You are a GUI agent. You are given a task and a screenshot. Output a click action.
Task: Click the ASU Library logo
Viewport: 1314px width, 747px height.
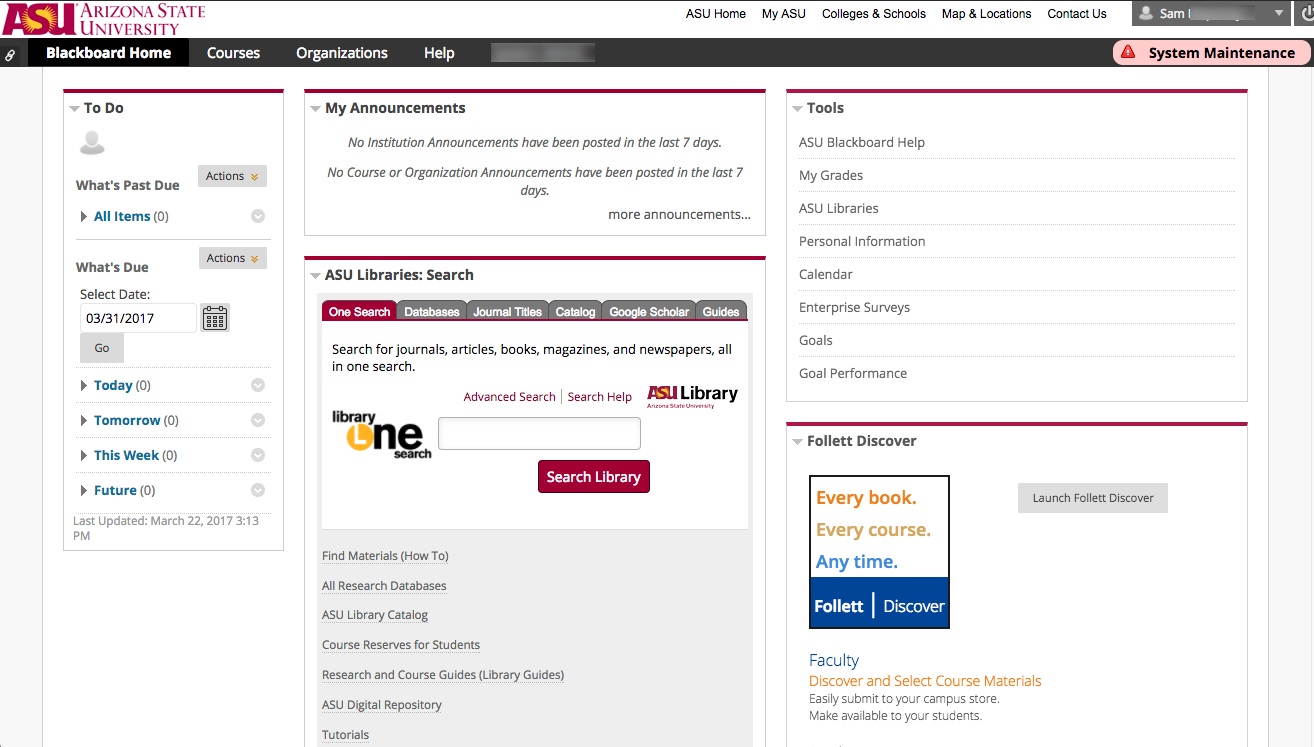click(692, 396)
